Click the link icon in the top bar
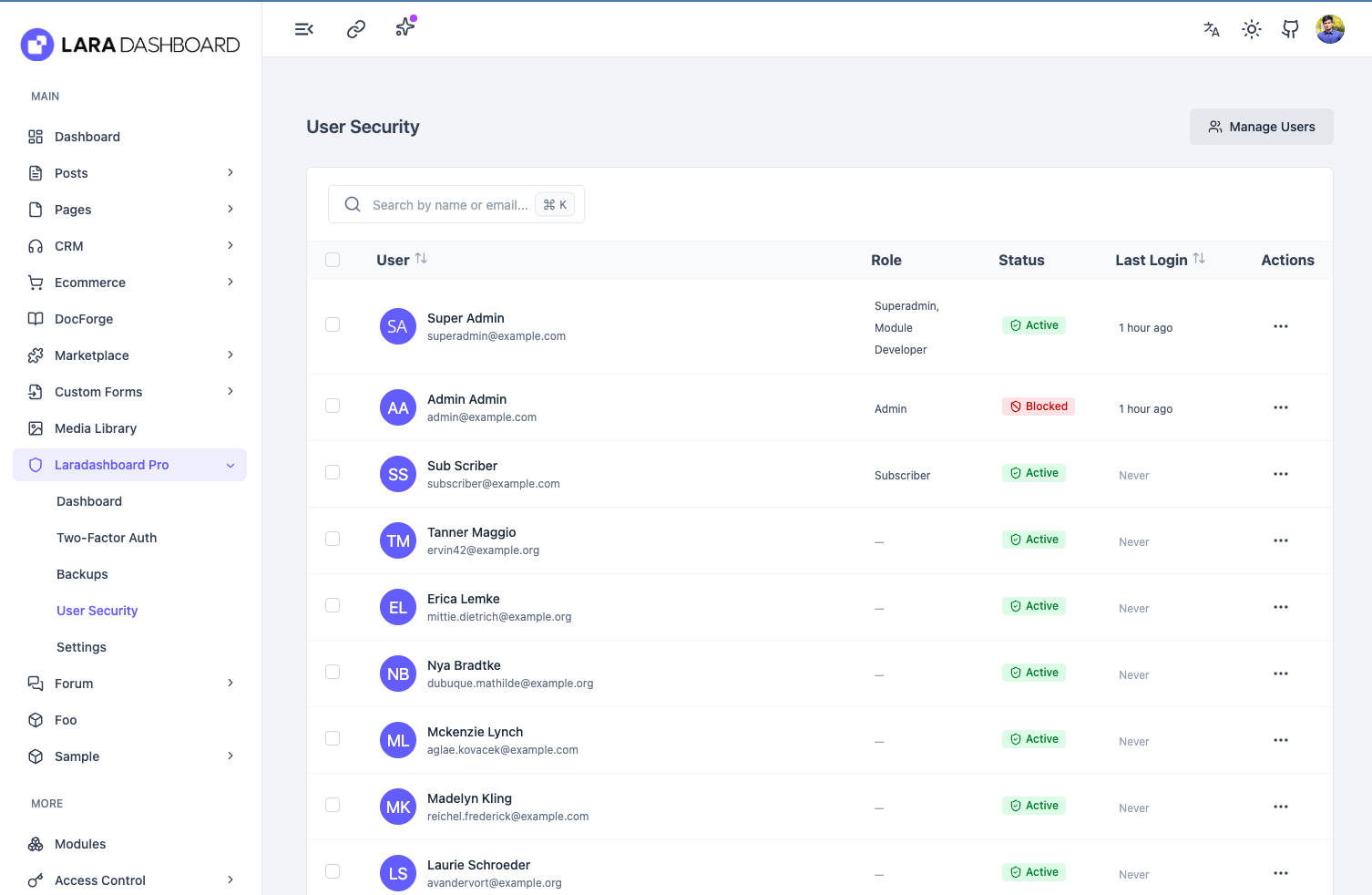Image resolution: width=1372 pixels, height=895 pixels. click(x=356, y=29)
